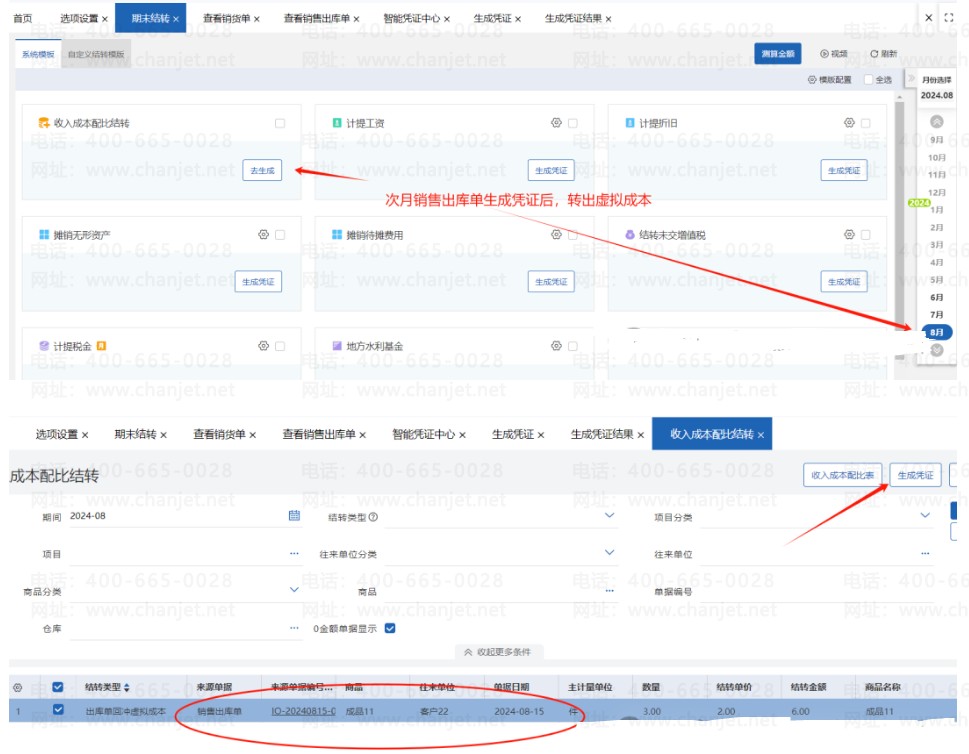This screenshot has height=754, width=969.
Task: Select 6月 in the month selector
Action: pyautogui.click(x=937, y=297)
